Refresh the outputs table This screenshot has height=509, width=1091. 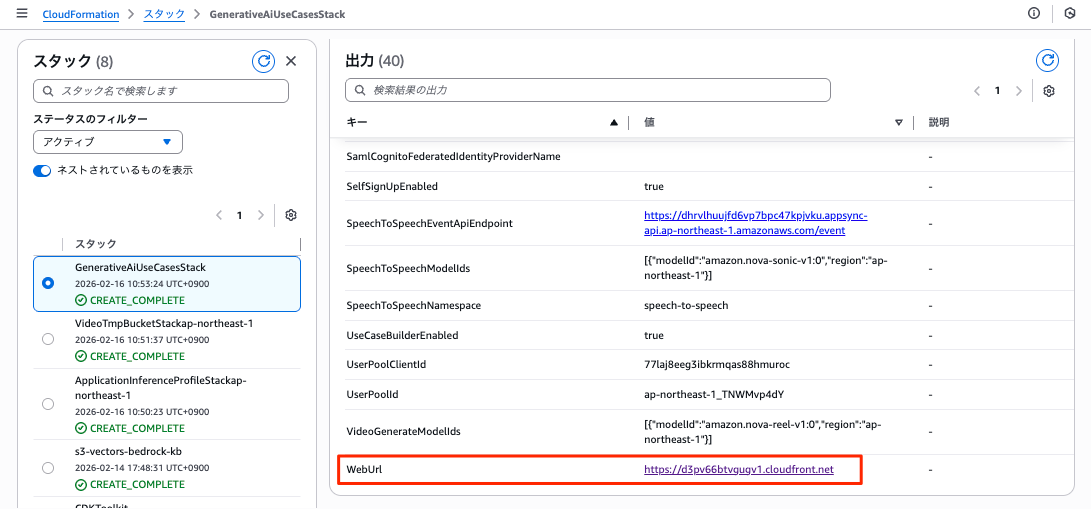(1047, 61)
